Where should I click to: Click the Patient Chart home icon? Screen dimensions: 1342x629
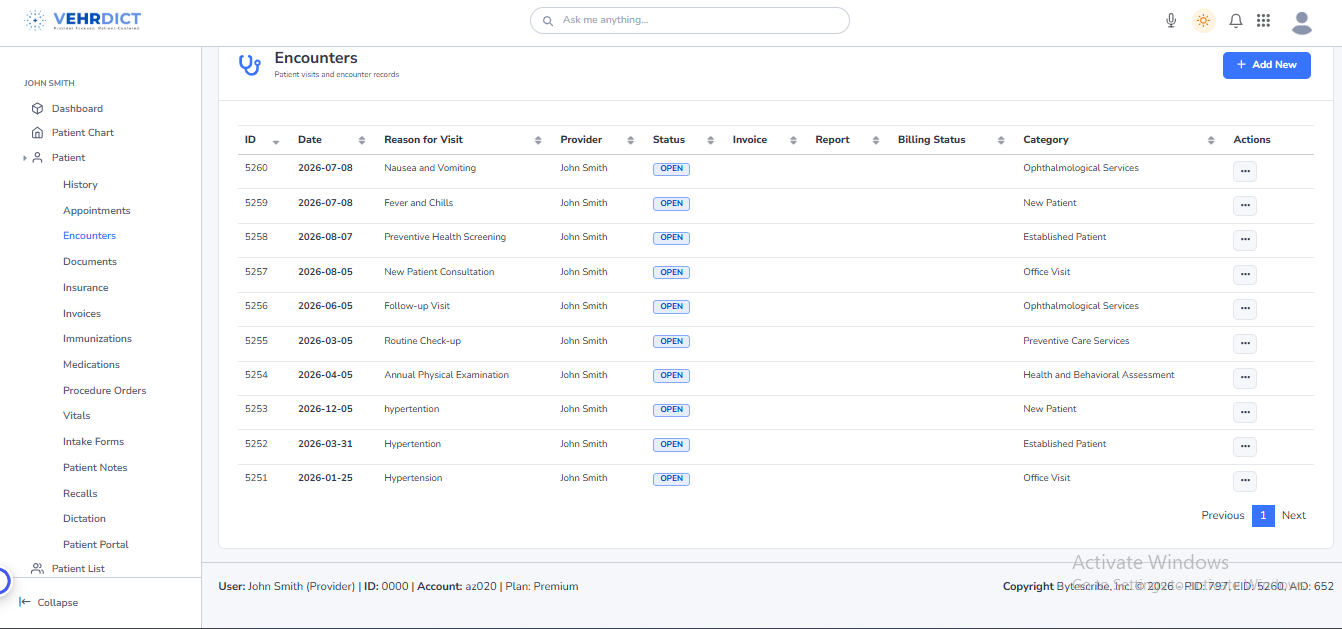tap(37, 133)
